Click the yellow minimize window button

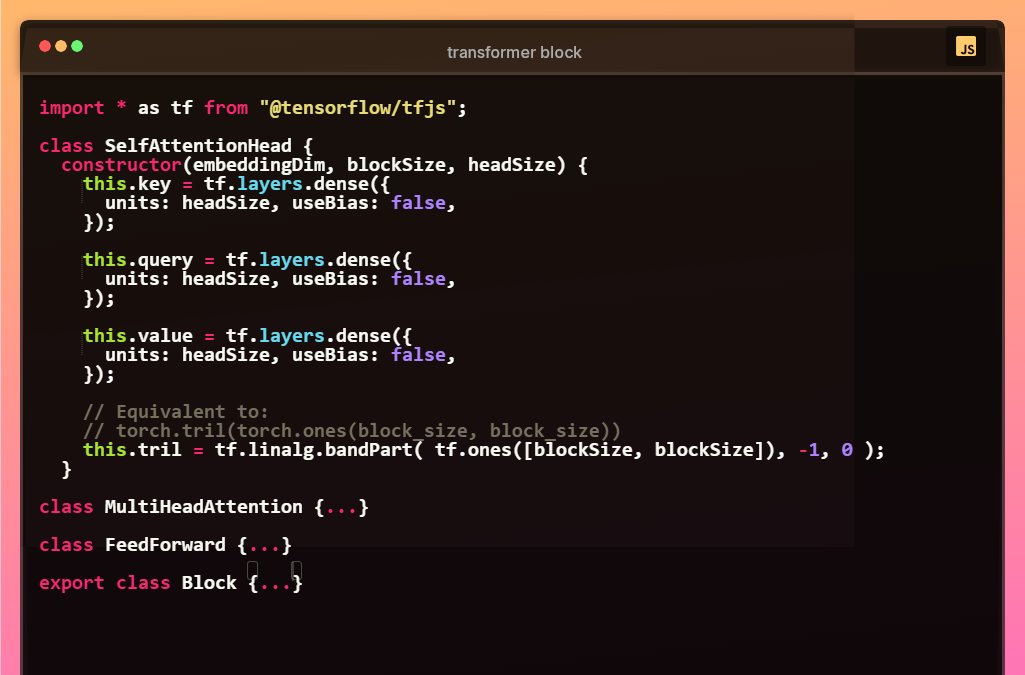click(61, 46)
